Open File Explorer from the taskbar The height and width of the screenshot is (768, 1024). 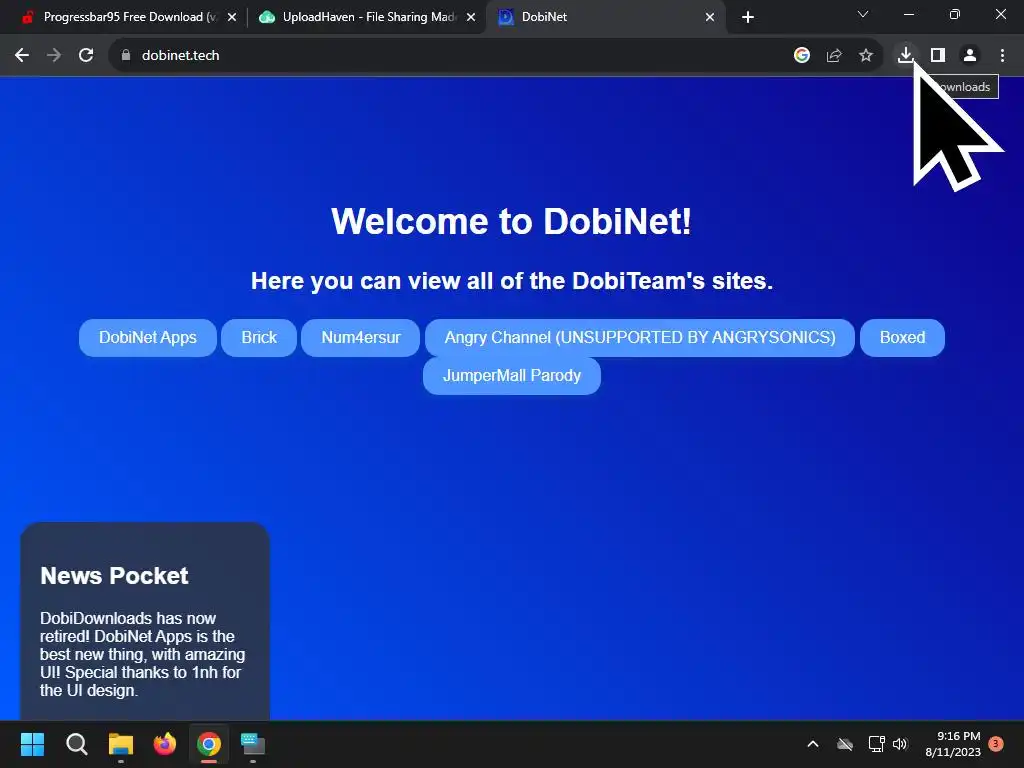(121, 744)
